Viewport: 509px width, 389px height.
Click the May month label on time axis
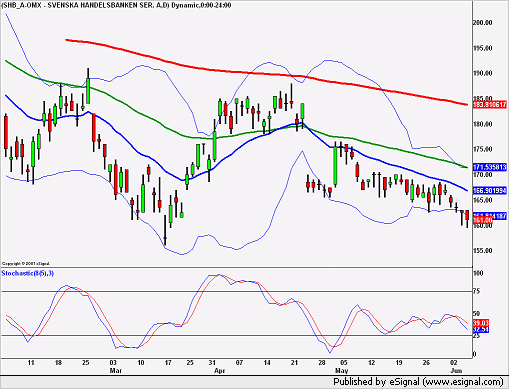(342, 371)
